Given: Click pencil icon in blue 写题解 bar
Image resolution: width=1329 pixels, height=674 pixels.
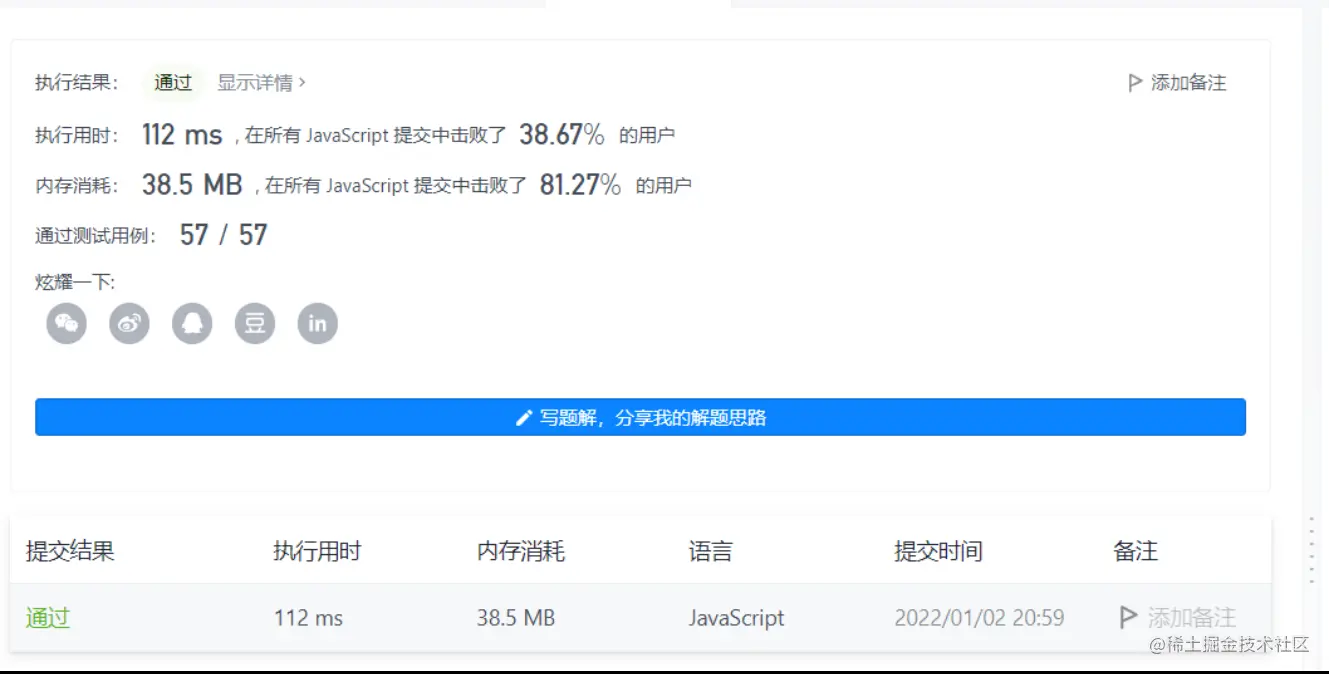Looking at the screenshot, I should (524, 418).
